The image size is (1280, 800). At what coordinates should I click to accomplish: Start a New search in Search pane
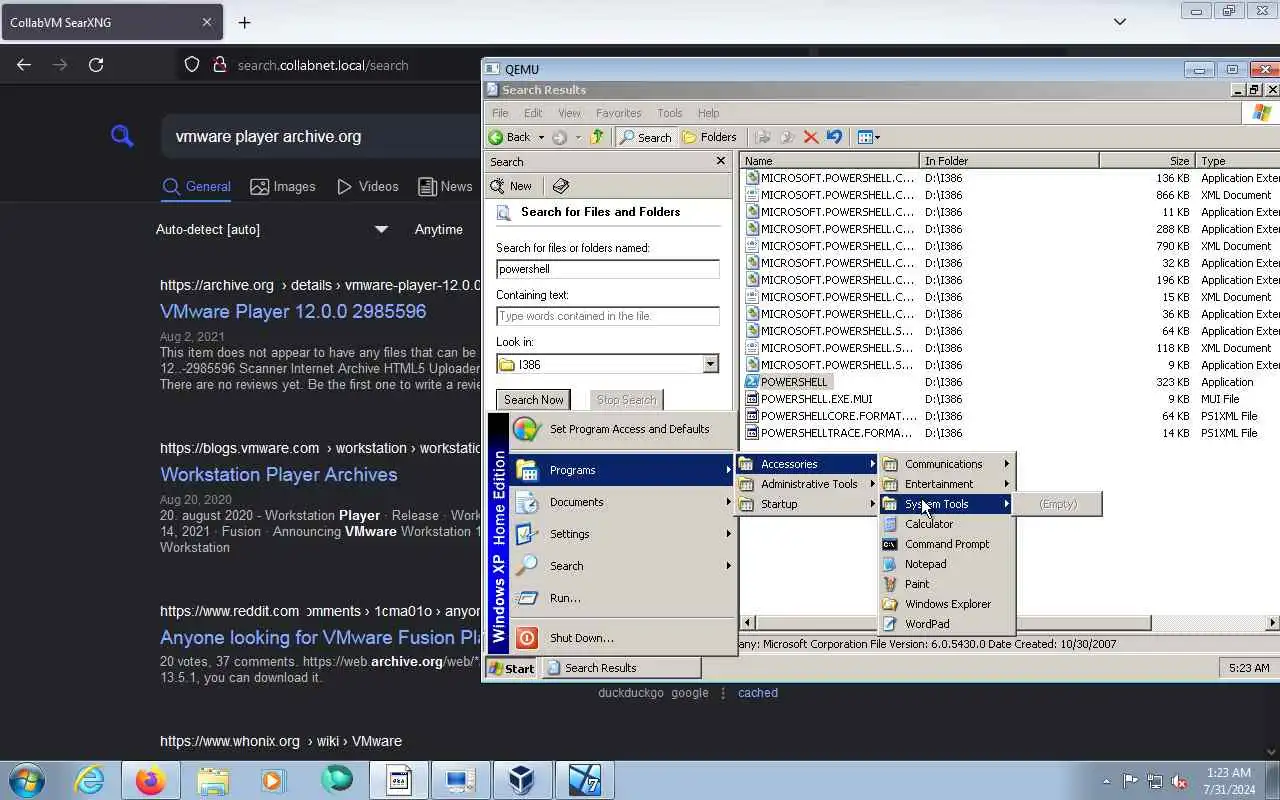tap(511, 186)
